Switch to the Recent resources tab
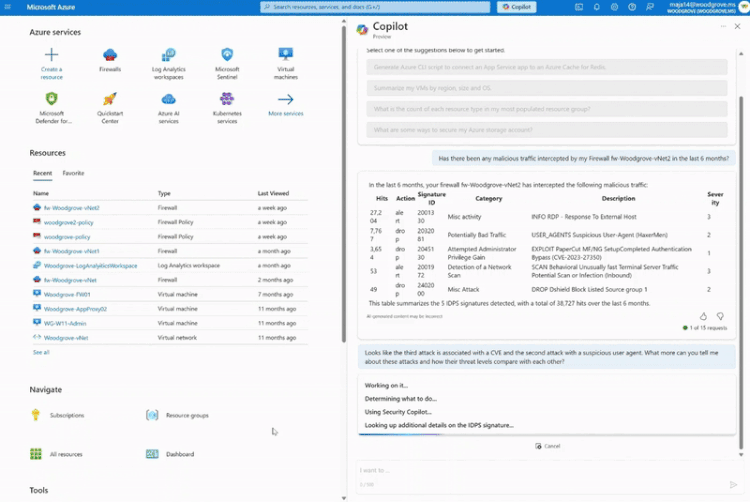This screenshot has width=750, height=502. [x=43, y=173]
